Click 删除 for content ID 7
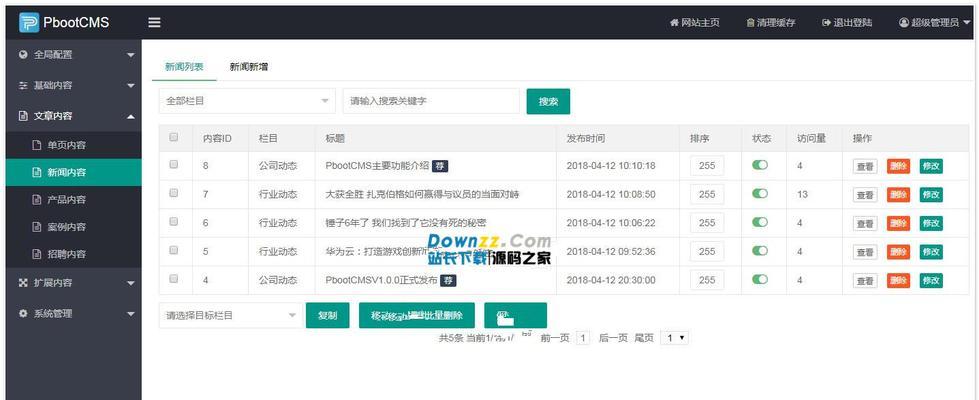 [898, 195]
